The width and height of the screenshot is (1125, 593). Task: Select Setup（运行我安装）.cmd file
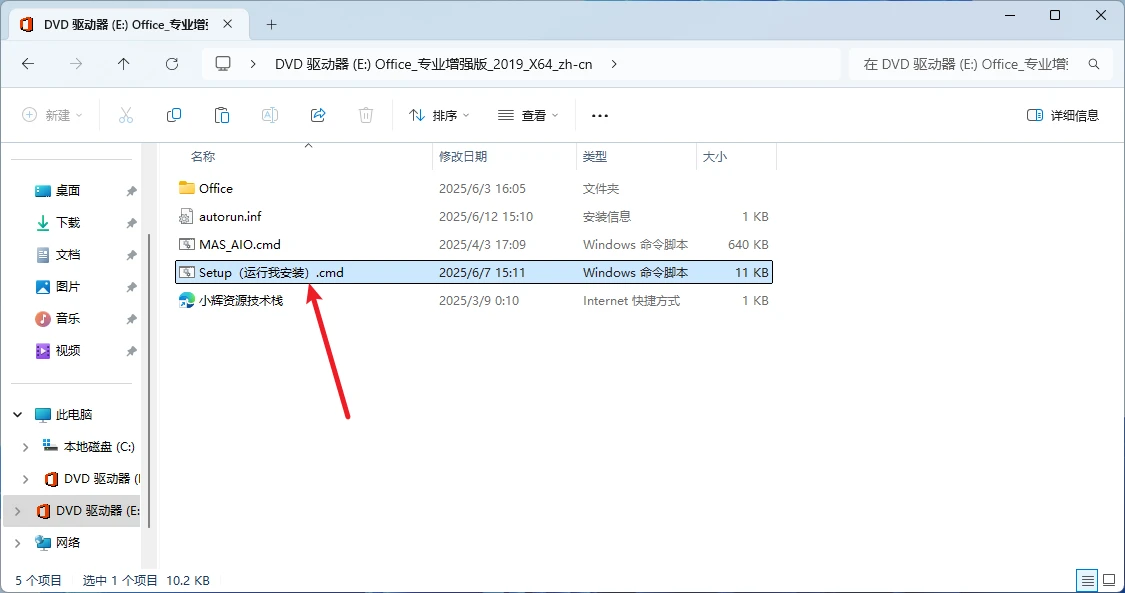coord(474,272)
